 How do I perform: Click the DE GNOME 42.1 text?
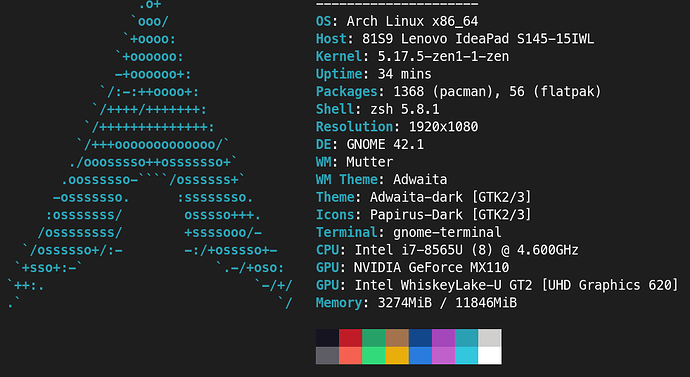[370, 144]
